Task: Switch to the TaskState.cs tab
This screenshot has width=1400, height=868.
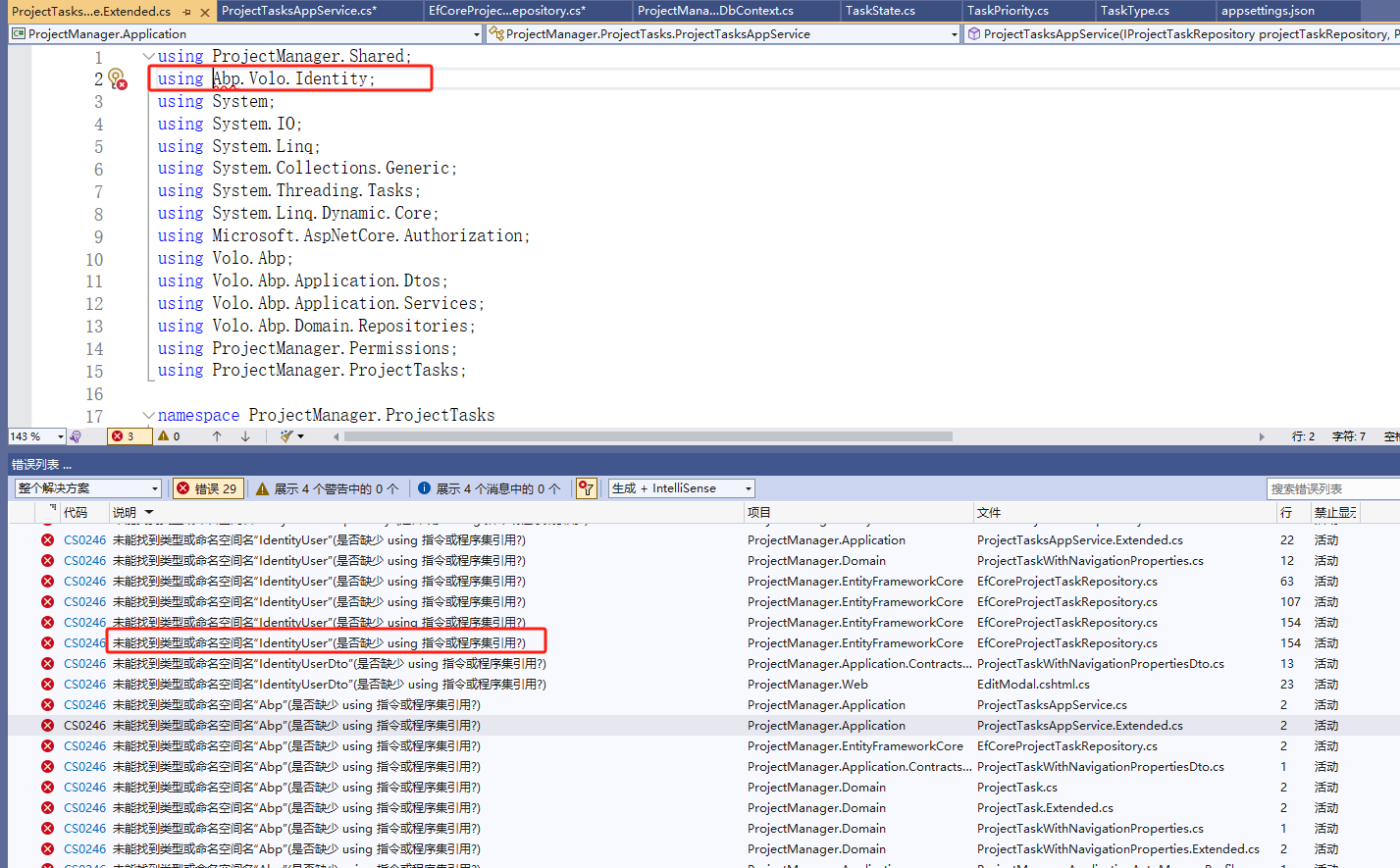Action: pyautogui.click(x=880, y=11)
